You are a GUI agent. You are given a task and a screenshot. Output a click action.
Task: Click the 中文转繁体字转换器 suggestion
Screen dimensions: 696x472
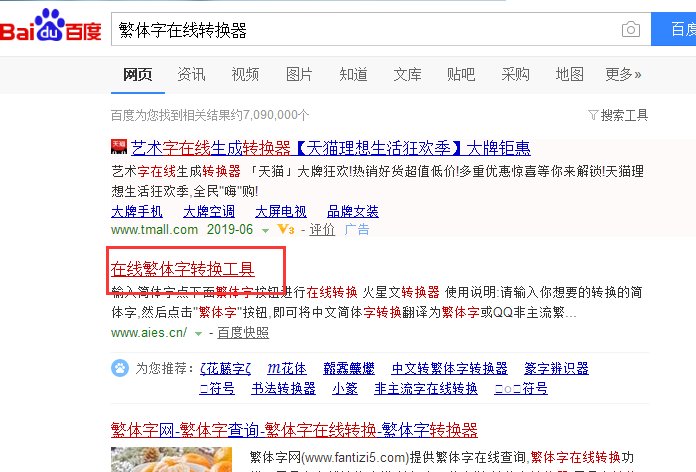450,368
